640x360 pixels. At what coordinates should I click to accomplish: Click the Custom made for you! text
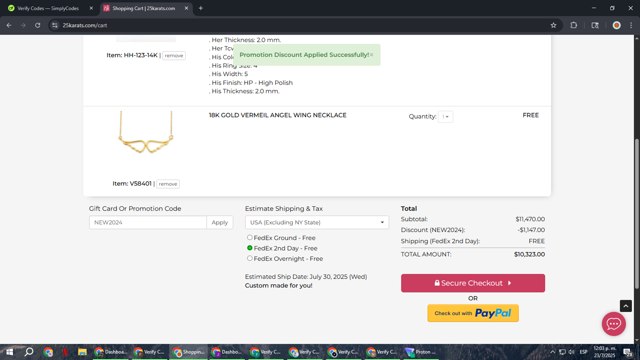coord(278,285)
